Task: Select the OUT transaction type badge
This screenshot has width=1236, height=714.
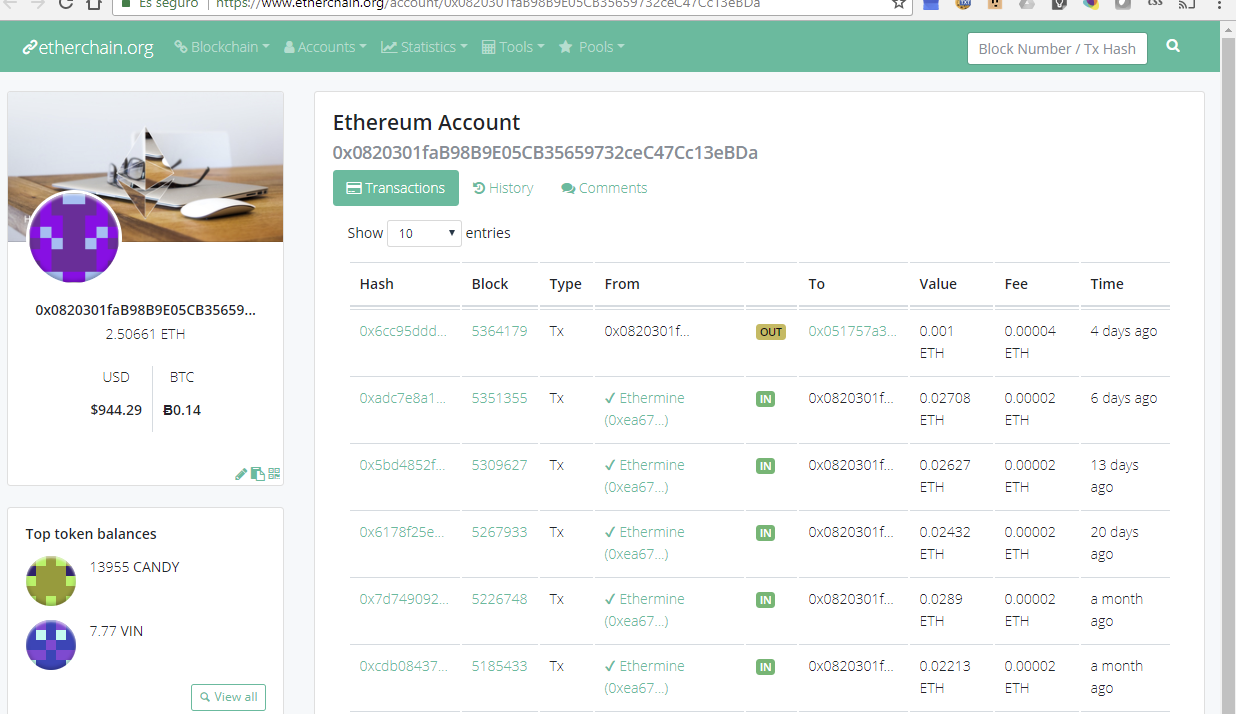Action: (770, 331)
